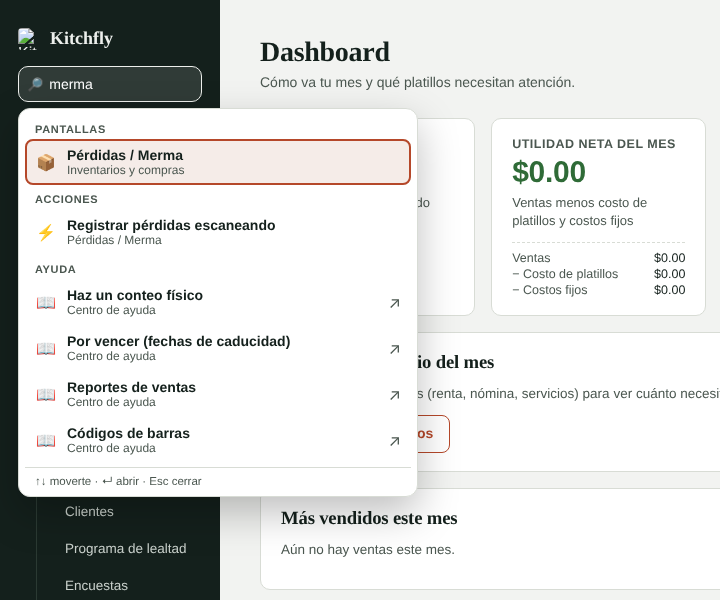Image resolution: width=720 pixels, height=600 pixels.
Task: Click external arrow for Por vencer
Action: (x=394, y=349)
